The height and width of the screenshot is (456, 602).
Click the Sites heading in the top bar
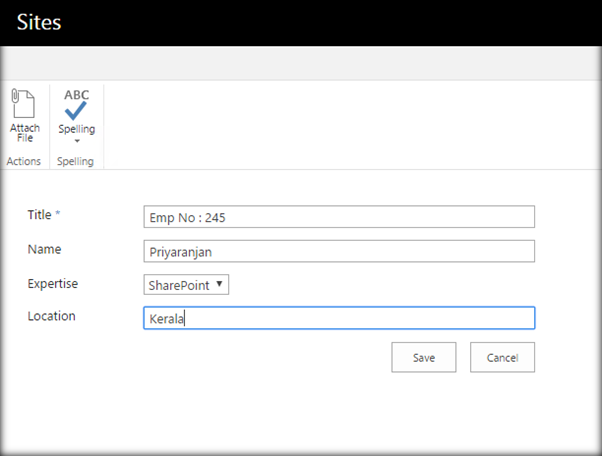[x=39, y=22]
